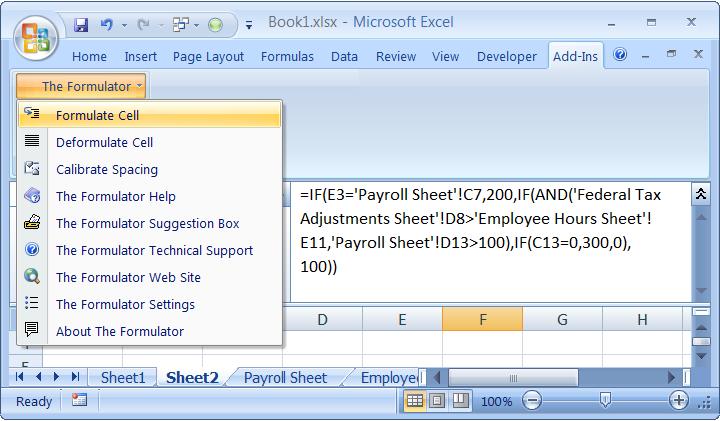Select the Sheet2 worksheet tab
The width and height of the screenshot is (720, 421).
coord(192,378)
